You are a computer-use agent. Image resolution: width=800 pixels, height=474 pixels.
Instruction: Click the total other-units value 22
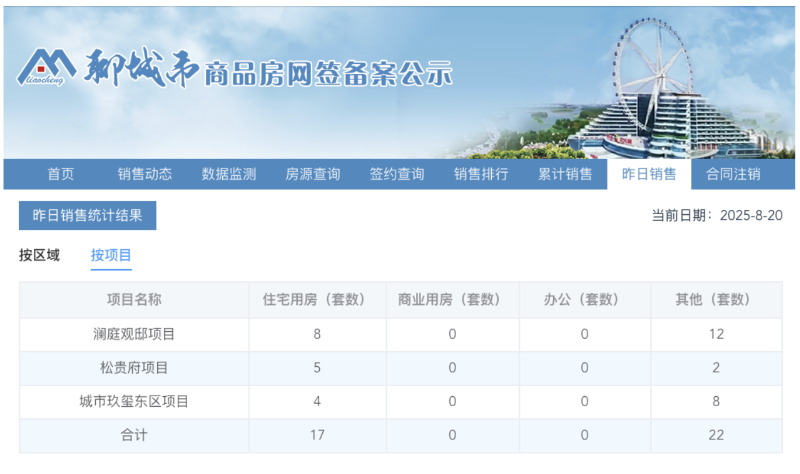(x=716, y=435)
